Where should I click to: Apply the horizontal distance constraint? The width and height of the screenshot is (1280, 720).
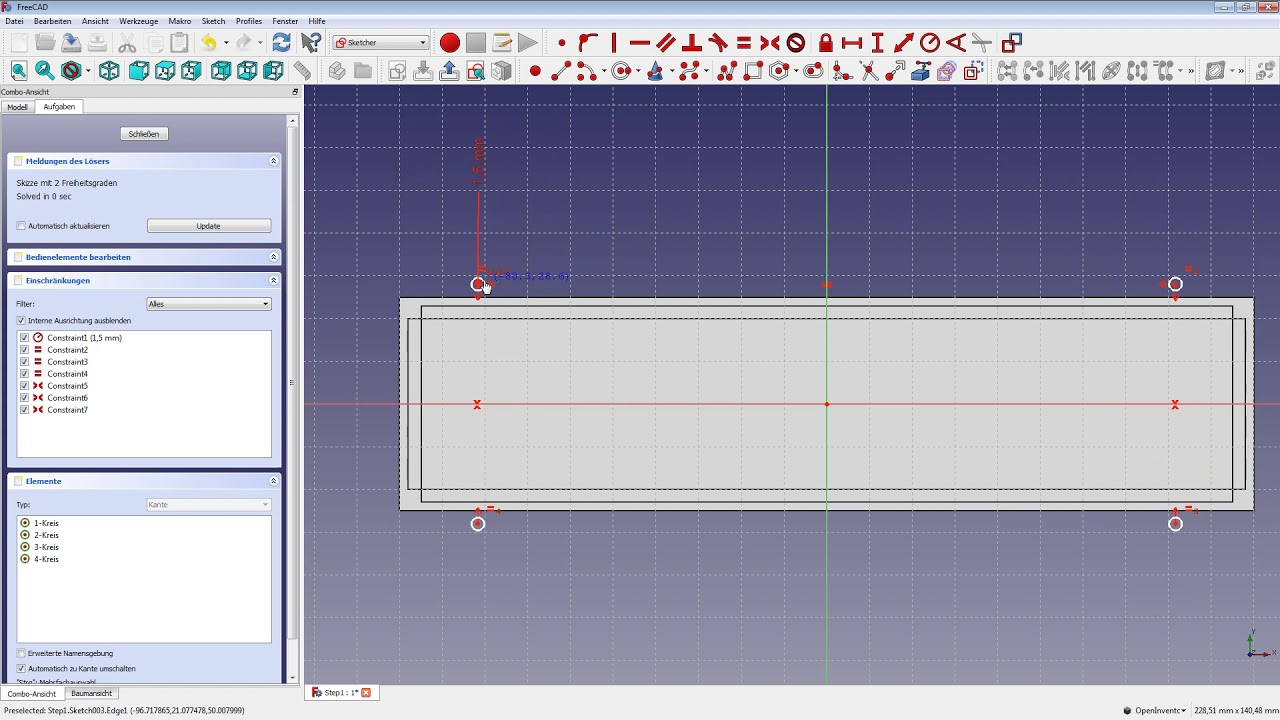point(852,43)
